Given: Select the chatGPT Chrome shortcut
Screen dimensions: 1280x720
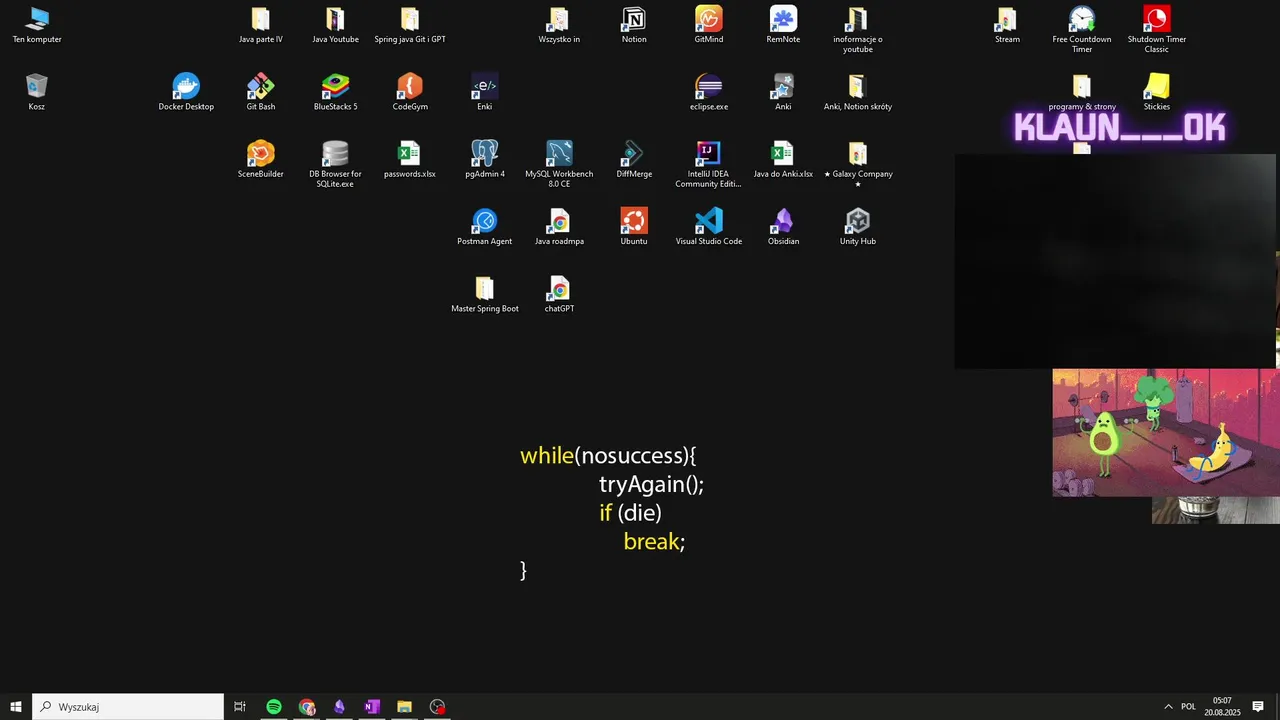Looking at the screenshot, I should [x=559, y=294].
